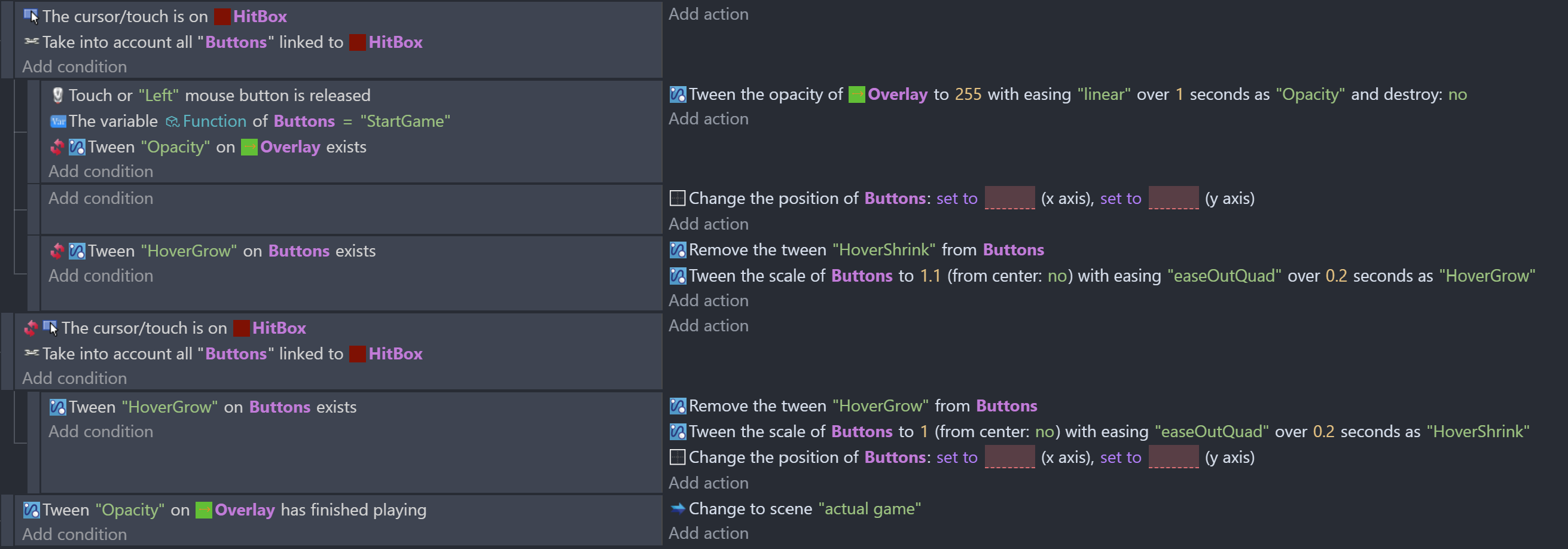Click the 255 opacity value in Overlay tween
The width and height of the screenshot is (1568, 549).
point(968,94)
